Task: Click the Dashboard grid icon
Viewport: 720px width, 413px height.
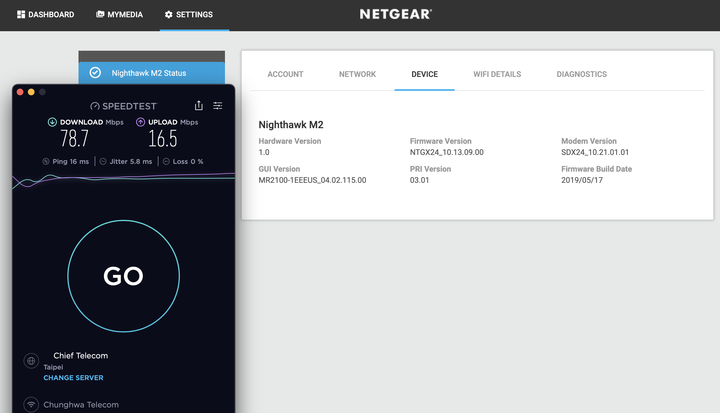Action: tap(21, 15)
